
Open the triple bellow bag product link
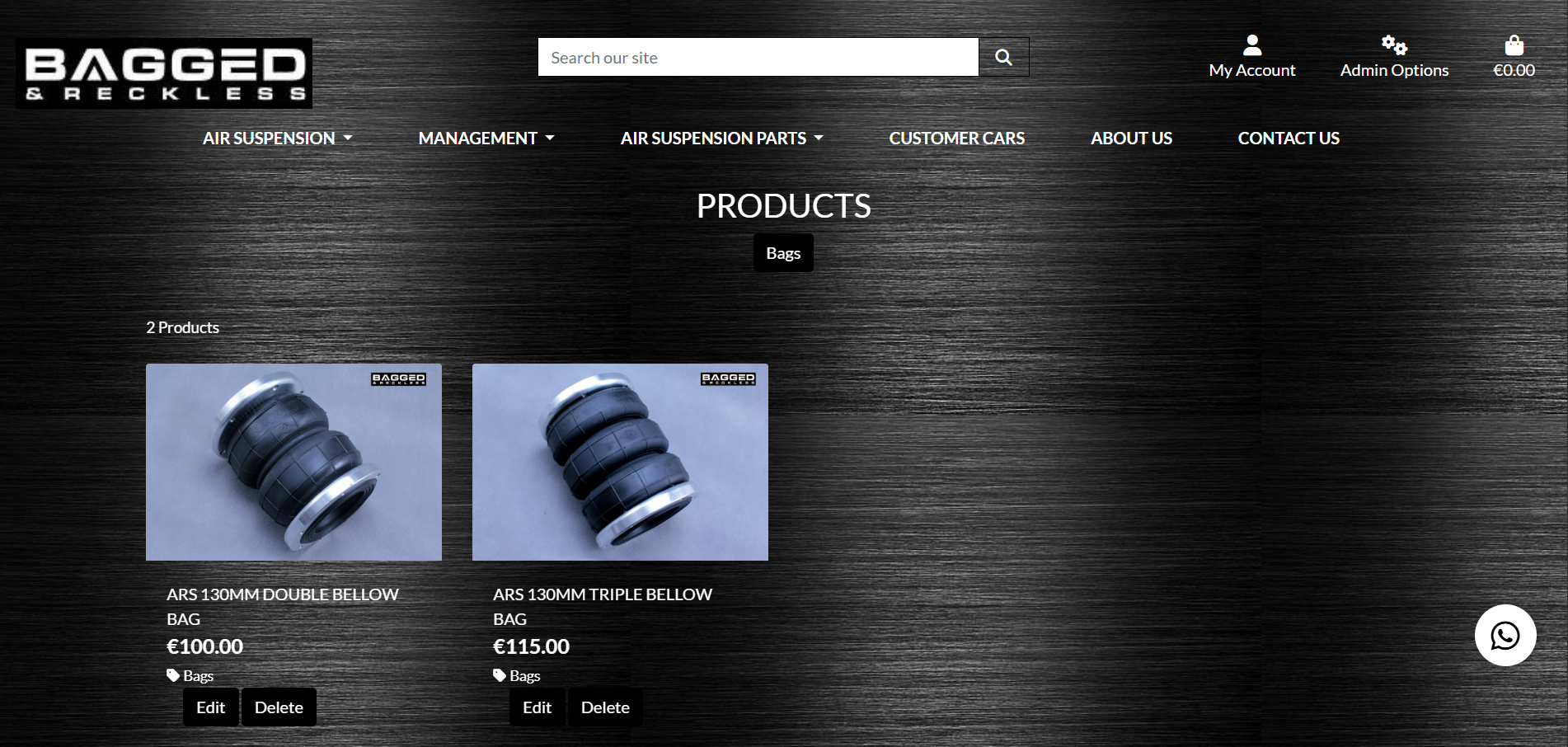click(x=603, y=606)
